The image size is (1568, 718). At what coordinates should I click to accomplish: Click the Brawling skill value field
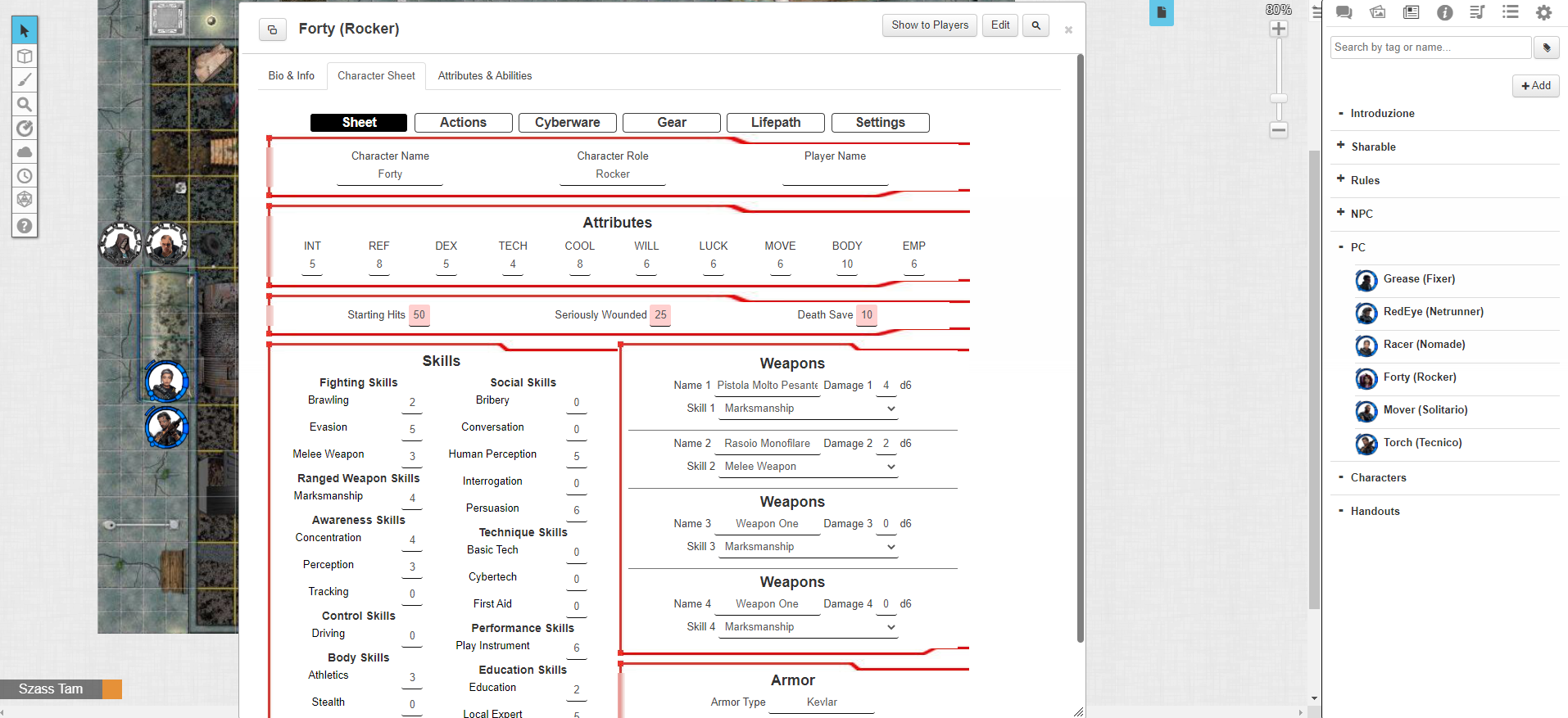pos(412,403)
